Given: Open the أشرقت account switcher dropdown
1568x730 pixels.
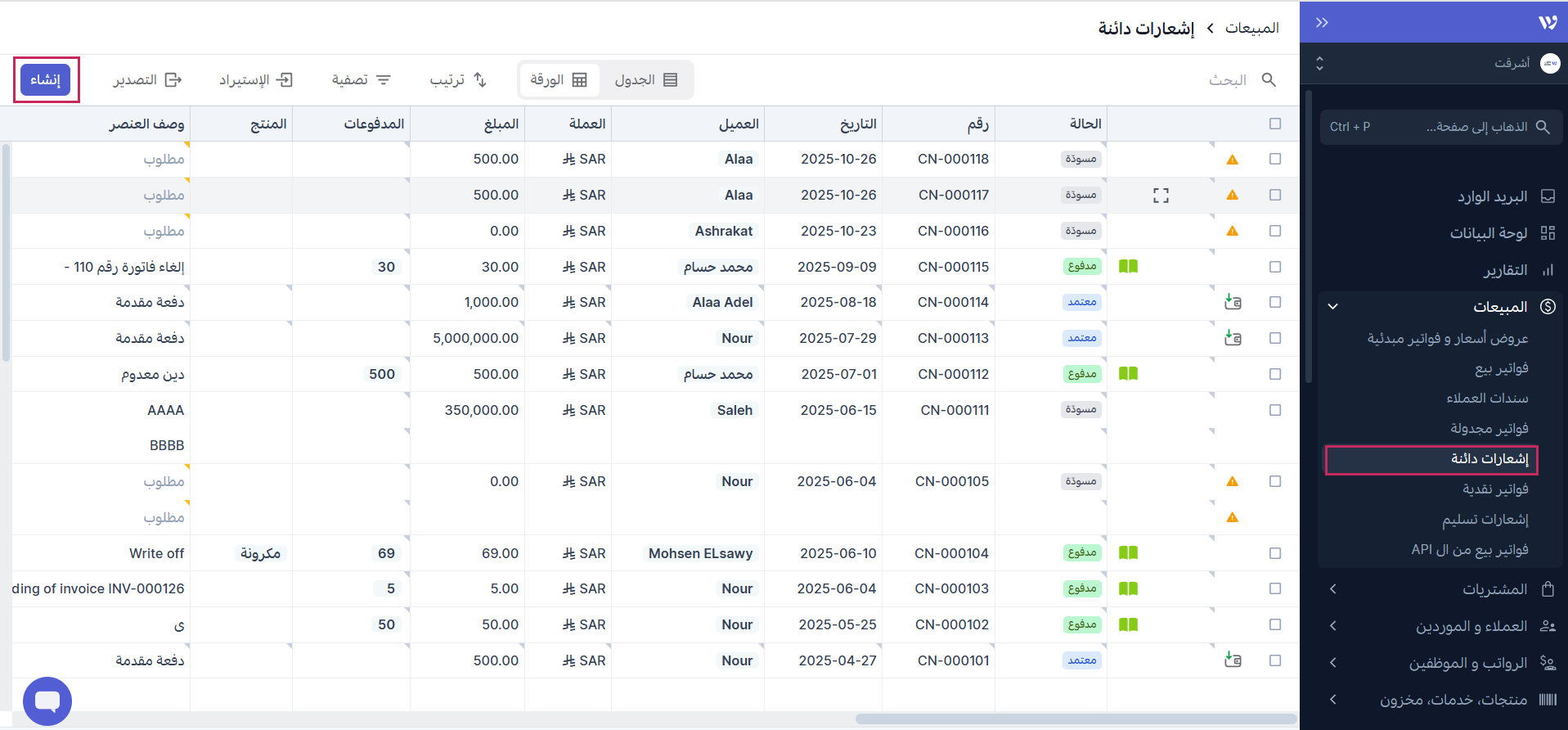Looking at the screenshot, I should (x=1319, y=63).
